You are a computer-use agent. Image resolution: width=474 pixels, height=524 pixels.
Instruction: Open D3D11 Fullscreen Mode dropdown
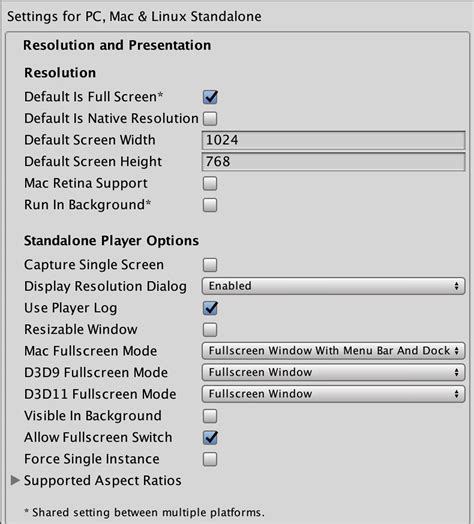pos(333,394)
